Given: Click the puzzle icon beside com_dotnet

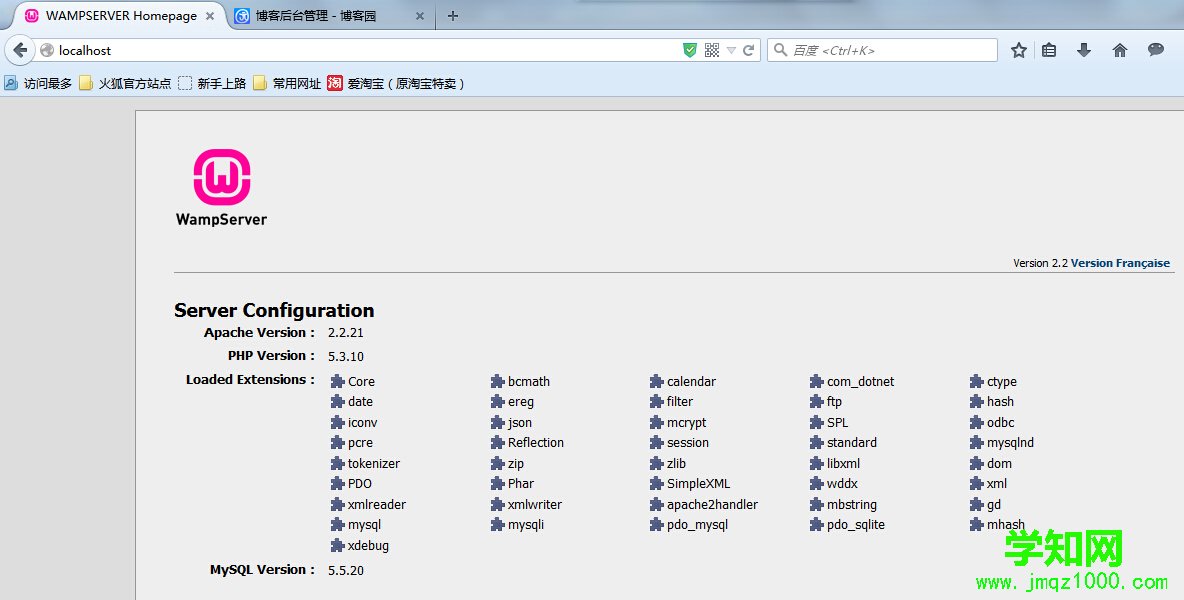Looking at the screenshot, I should point(817,381).
